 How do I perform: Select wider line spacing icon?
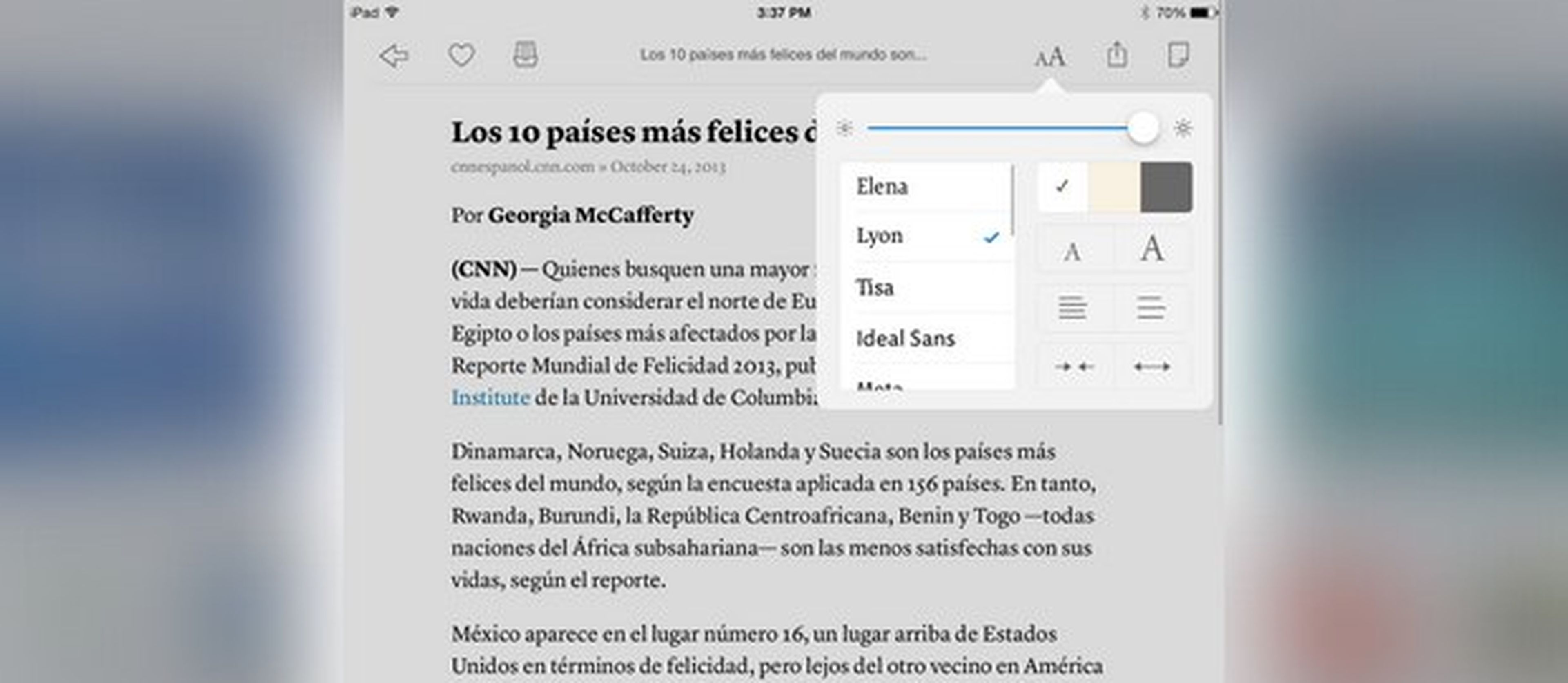[1151, 308]
